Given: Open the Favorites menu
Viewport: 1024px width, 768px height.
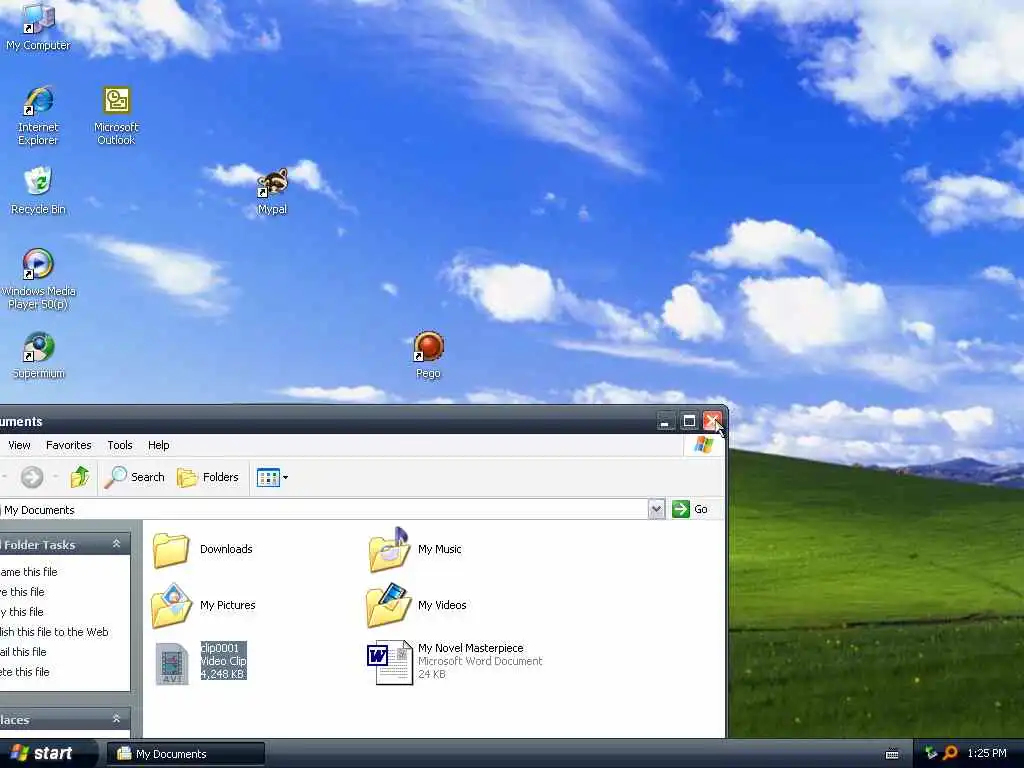Looking at the screenshot, I should pos(69,445).
